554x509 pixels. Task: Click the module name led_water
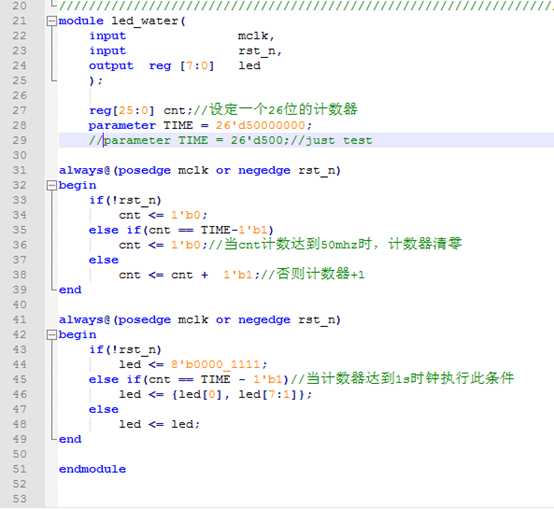point(145,21)
